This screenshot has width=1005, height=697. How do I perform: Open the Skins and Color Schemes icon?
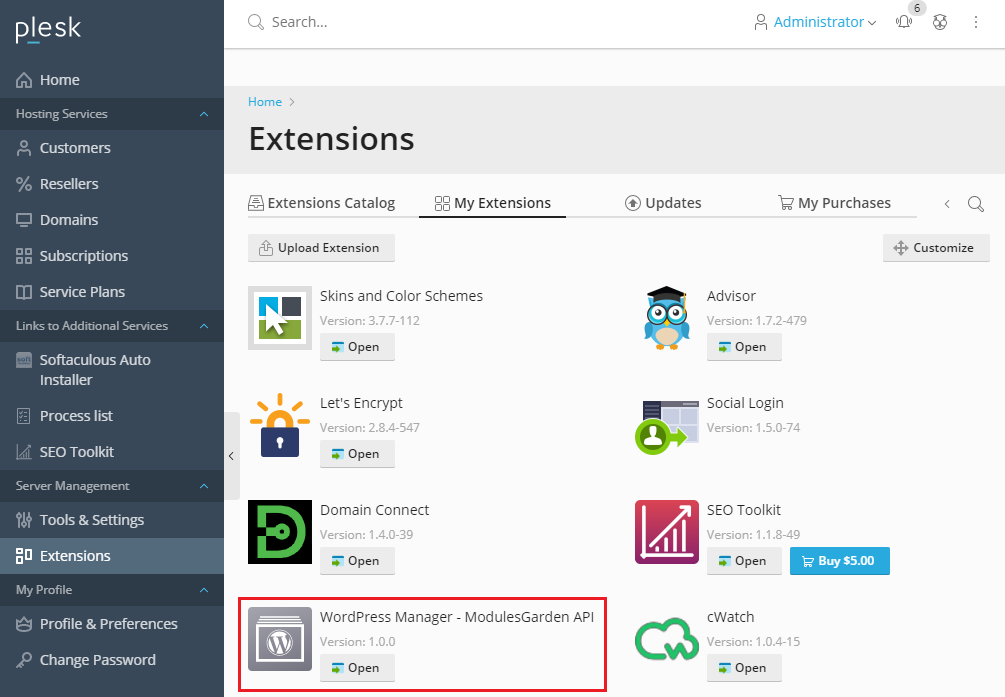point(280,318)
